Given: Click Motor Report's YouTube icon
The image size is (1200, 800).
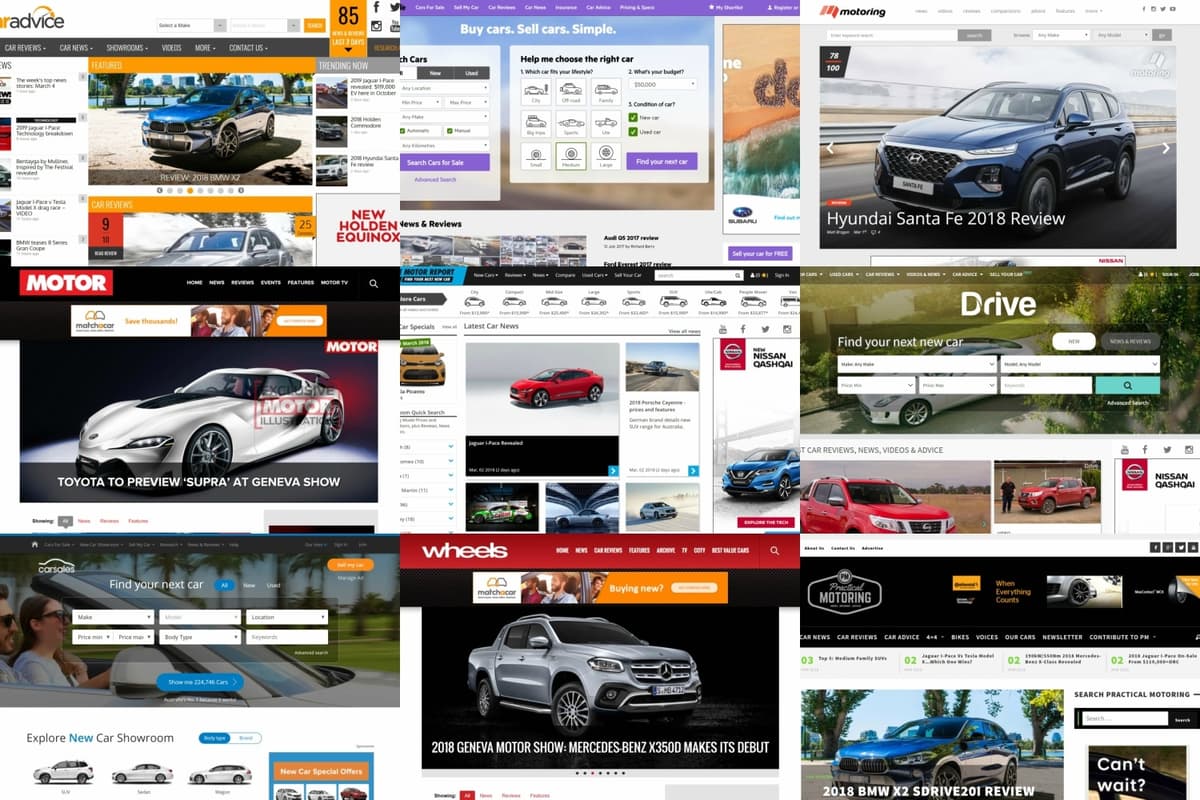Looking at the screenshot, I should tap(724, 329).
